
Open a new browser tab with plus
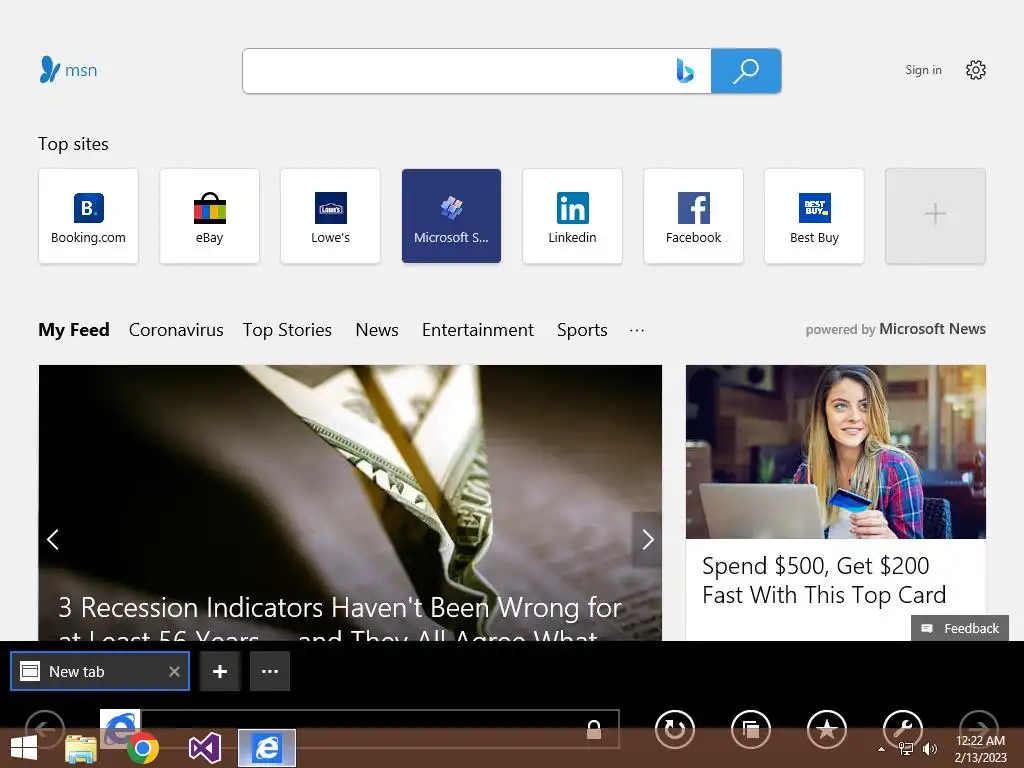point(220,671)
